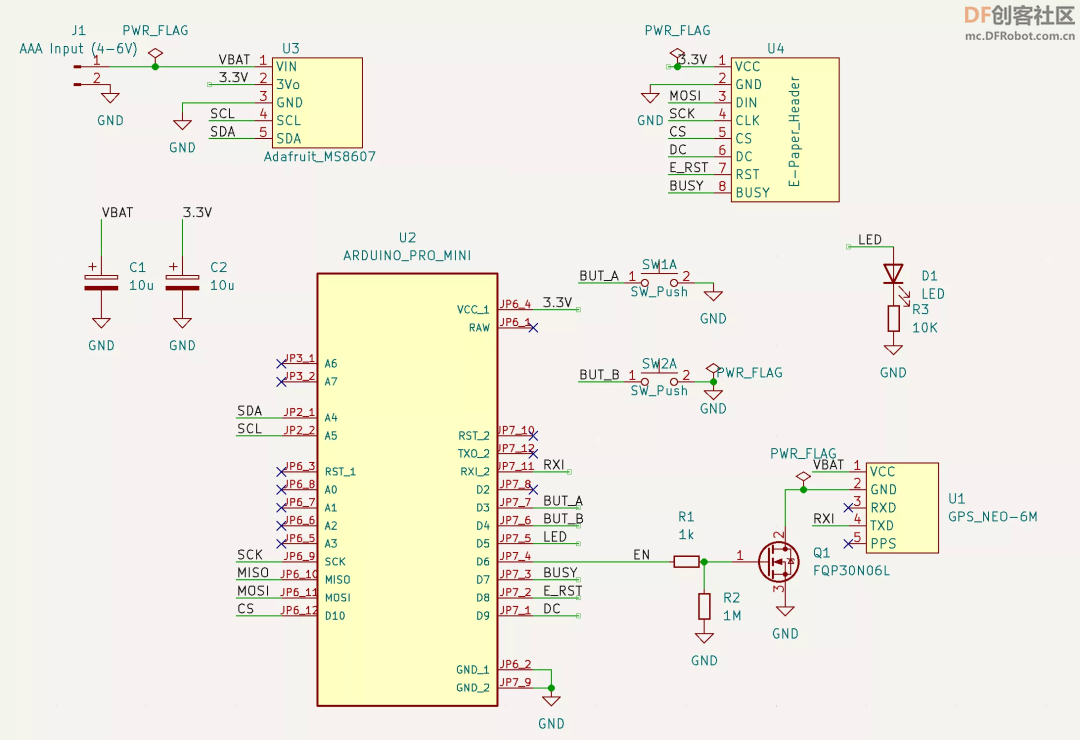The width and height of the screenshot is (1080, 740).
Task: Click the 'DIN' pin label on U4
Action: tap(746, 103)
